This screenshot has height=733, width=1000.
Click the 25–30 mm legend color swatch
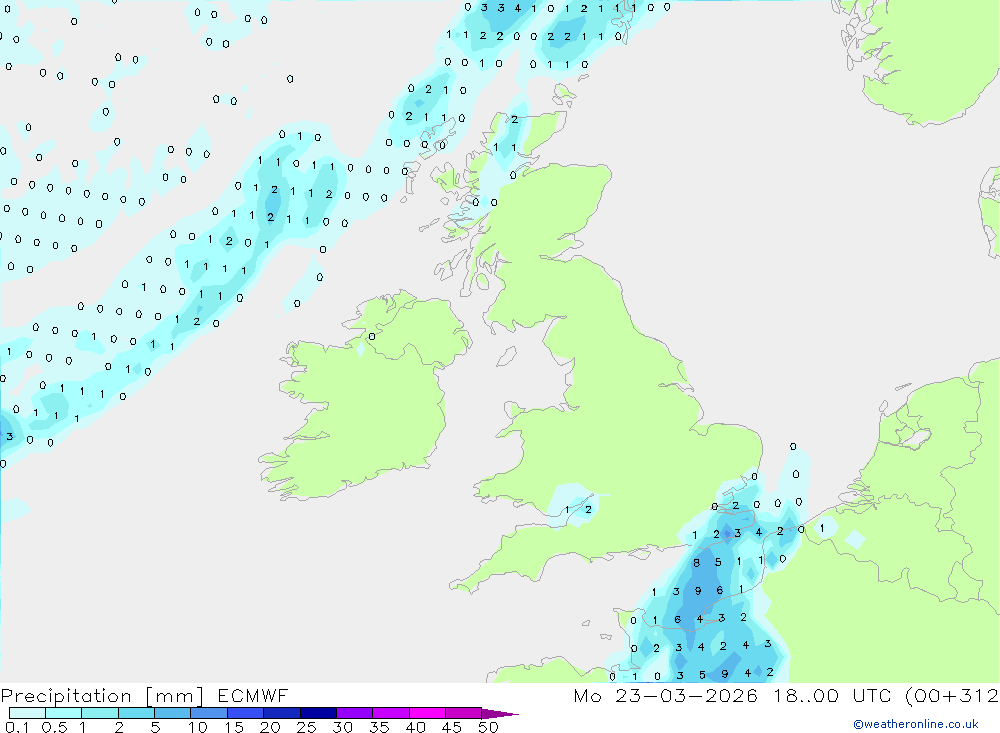(x=318, y=713)
